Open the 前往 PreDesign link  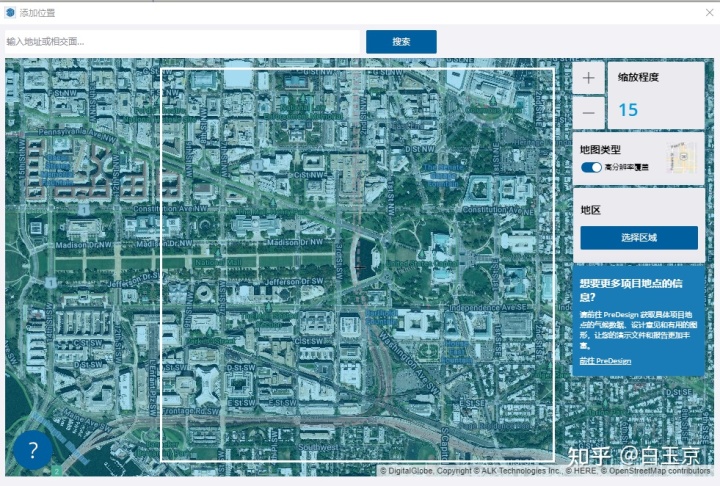605,361
